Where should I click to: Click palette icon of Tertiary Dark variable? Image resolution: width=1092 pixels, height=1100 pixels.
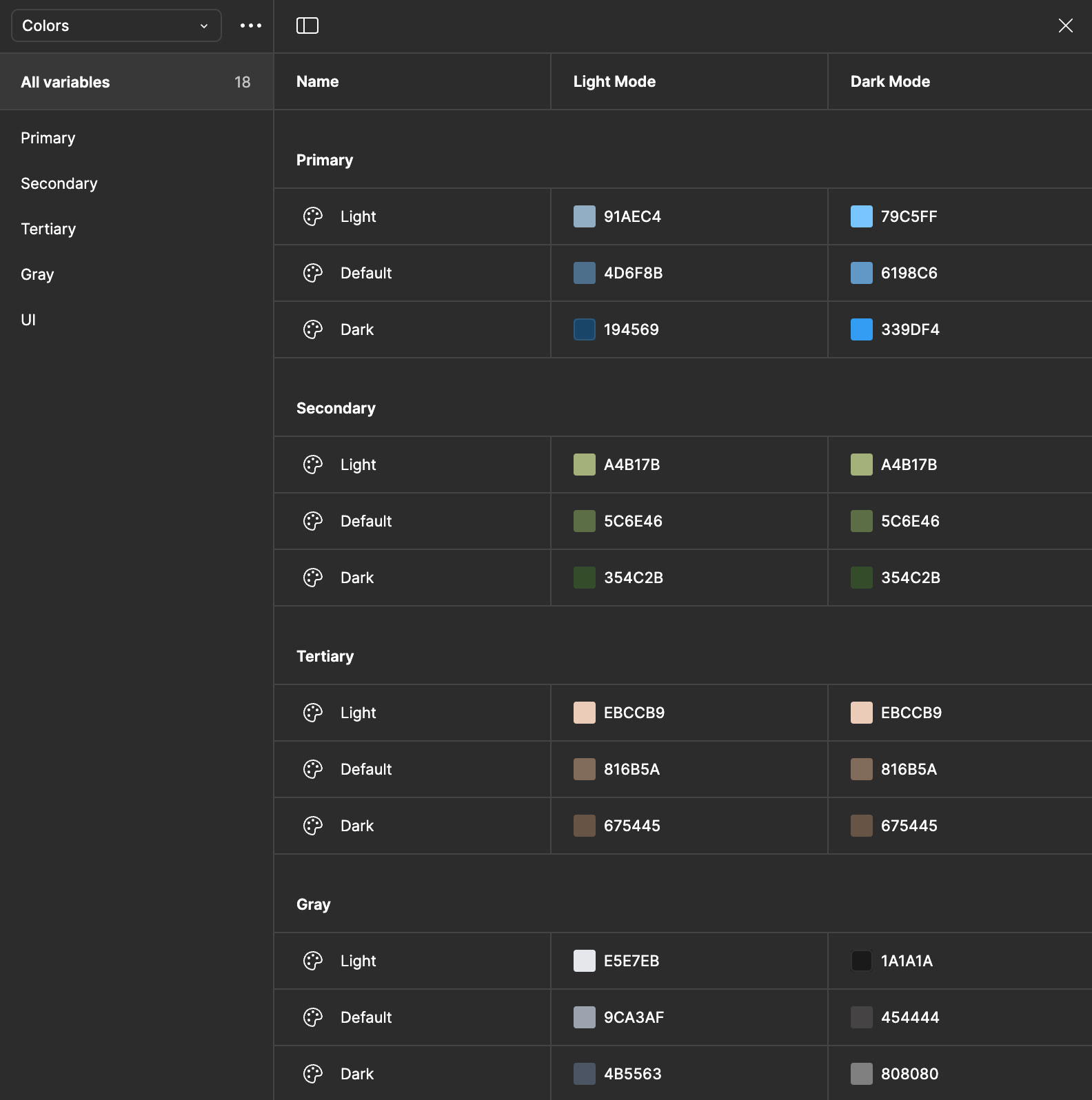coord(313,826)
